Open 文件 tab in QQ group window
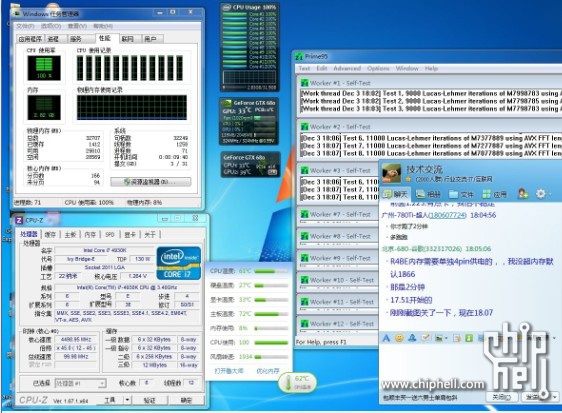 coord(461,194)
